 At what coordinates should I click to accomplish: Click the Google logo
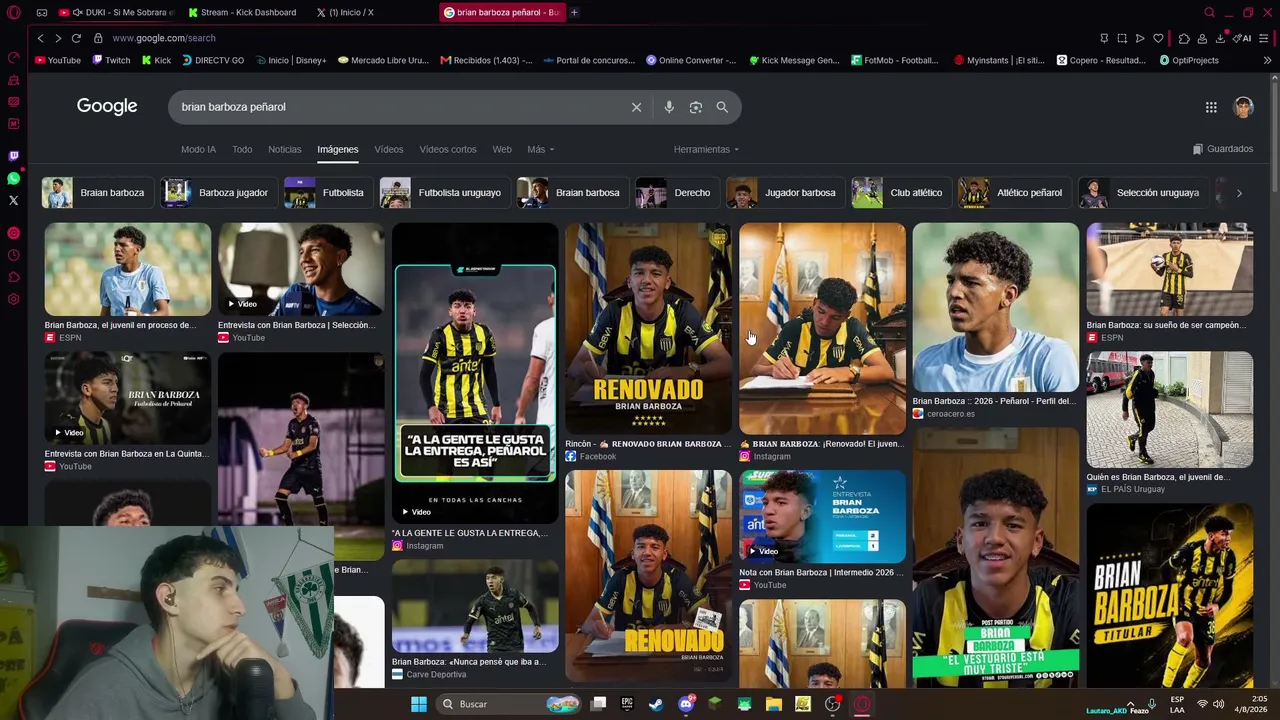[x=107, y=106]
